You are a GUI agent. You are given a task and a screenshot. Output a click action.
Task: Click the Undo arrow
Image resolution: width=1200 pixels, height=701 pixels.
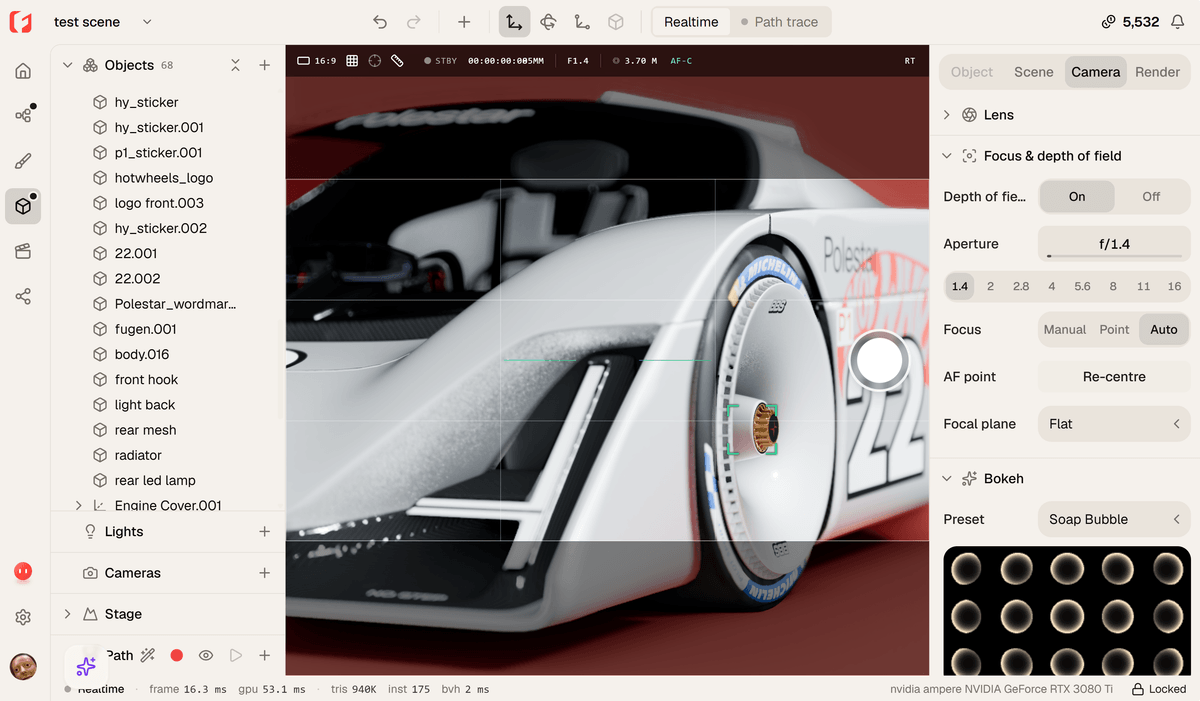pos(380,22)
